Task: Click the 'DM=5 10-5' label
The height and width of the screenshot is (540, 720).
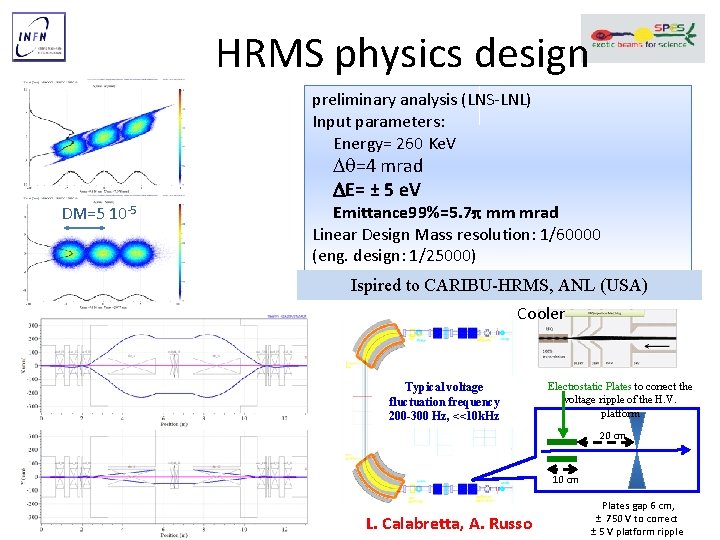Action: (x=99, y=213)
